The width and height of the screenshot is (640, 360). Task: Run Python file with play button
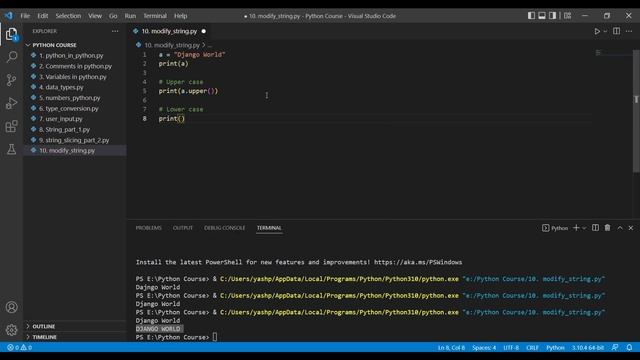pyautogui.click(x=597, y=31)
